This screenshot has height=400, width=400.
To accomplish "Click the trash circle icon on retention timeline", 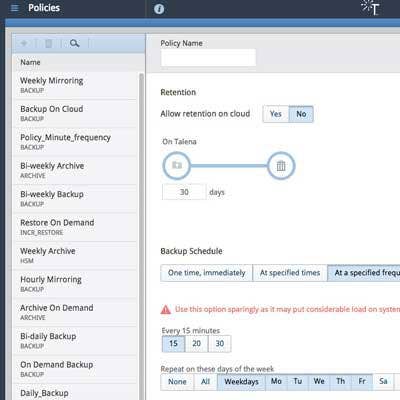I will [281, 165].
